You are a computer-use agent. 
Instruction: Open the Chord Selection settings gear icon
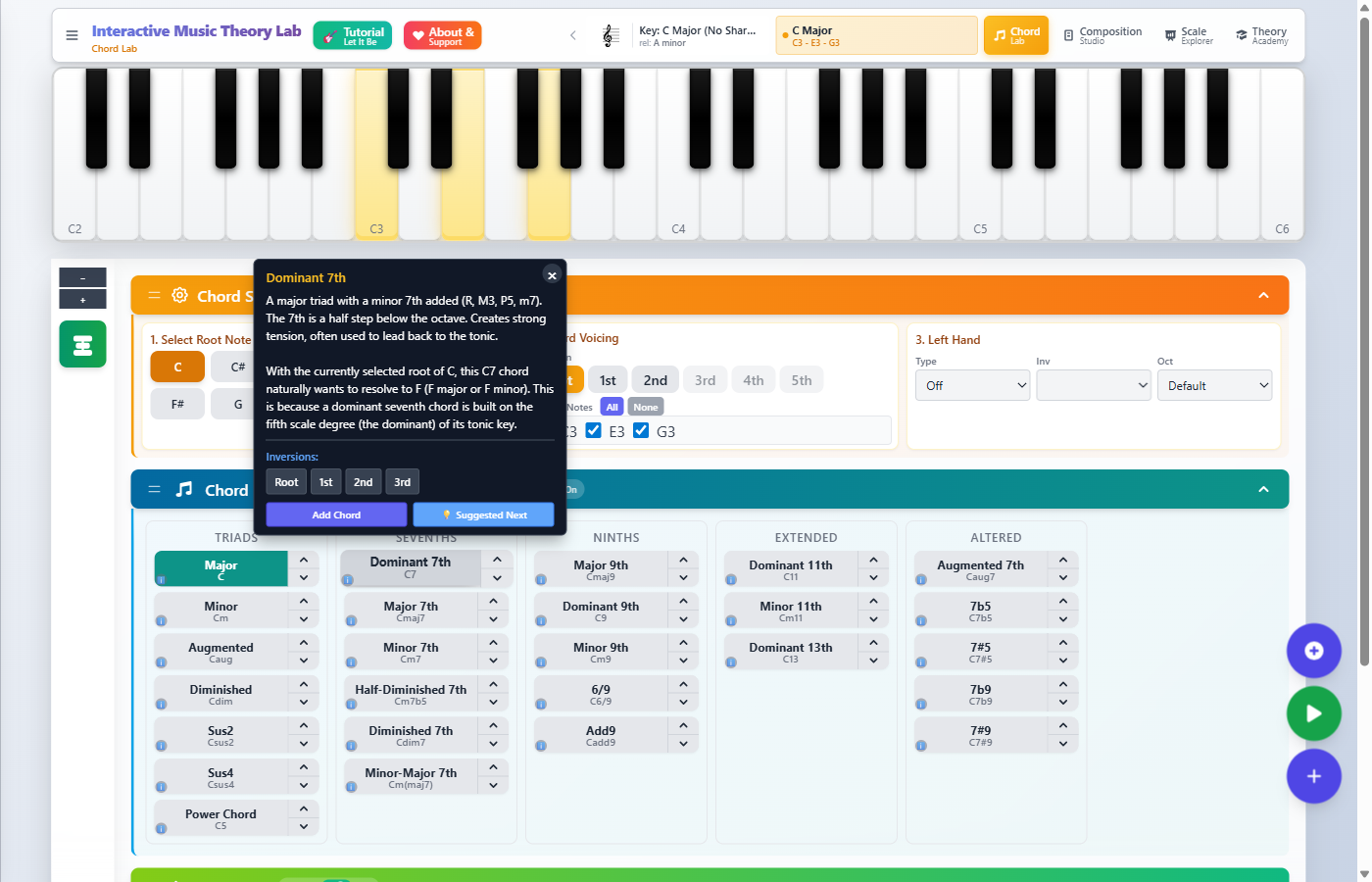click(179, 295)
